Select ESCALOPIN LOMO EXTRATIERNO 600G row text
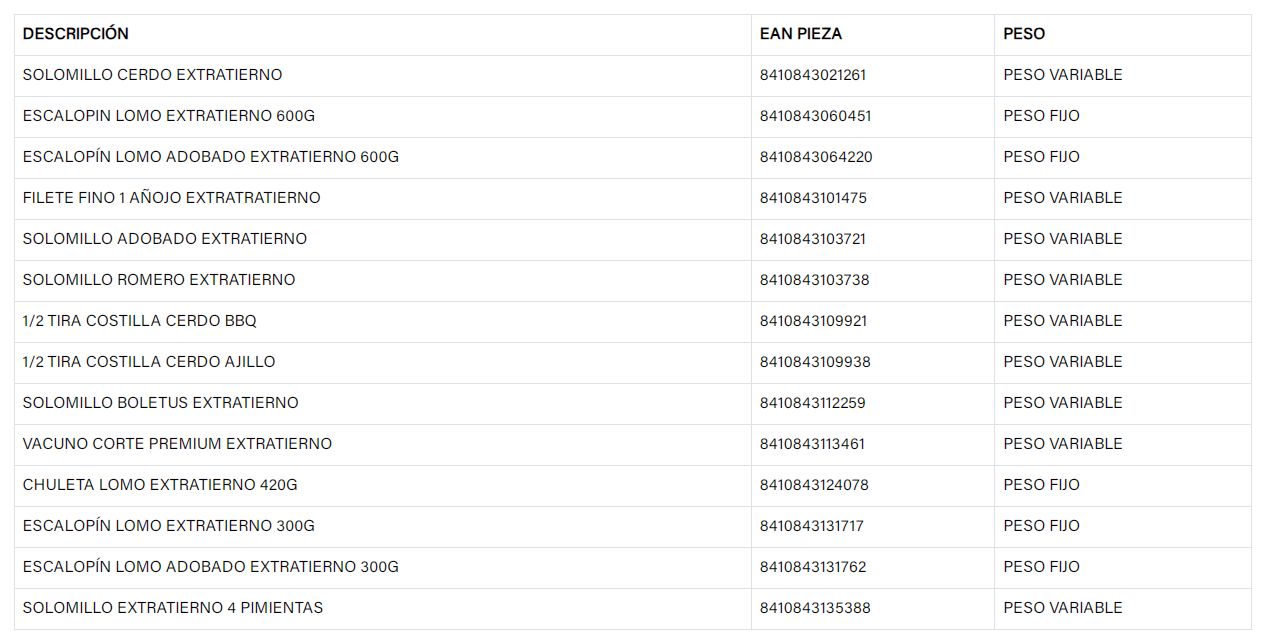Screen dimensions: 1264x637 169,116
